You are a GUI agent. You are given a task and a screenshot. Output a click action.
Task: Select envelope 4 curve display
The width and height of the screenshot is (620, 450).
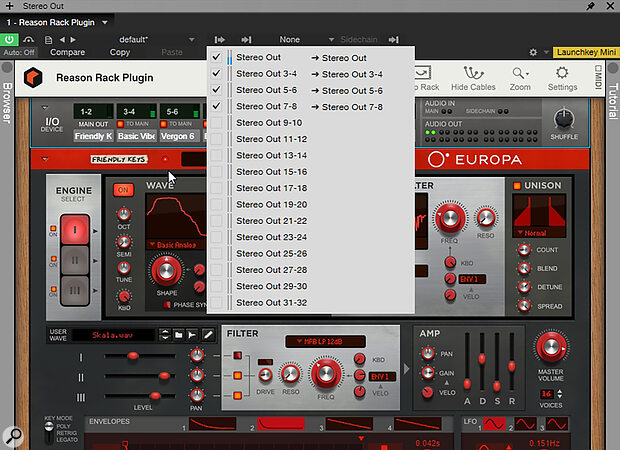coord(418,424)
